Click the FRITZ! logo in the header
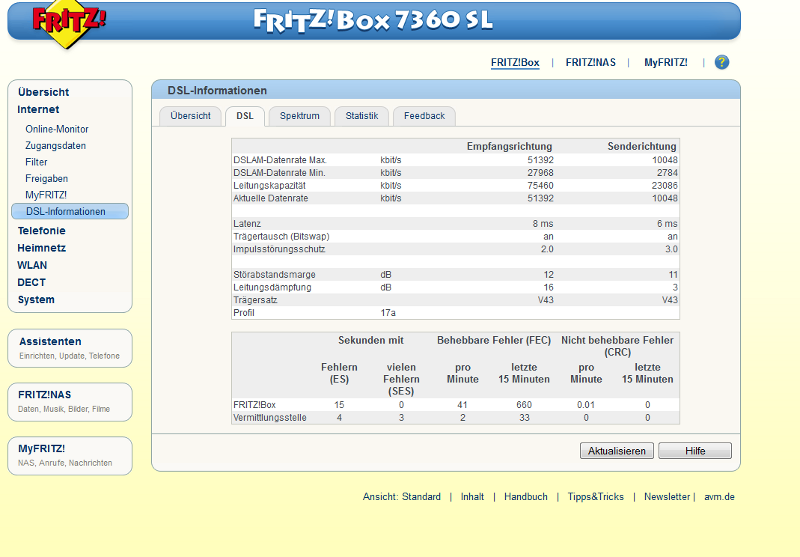 coord(68,23)
